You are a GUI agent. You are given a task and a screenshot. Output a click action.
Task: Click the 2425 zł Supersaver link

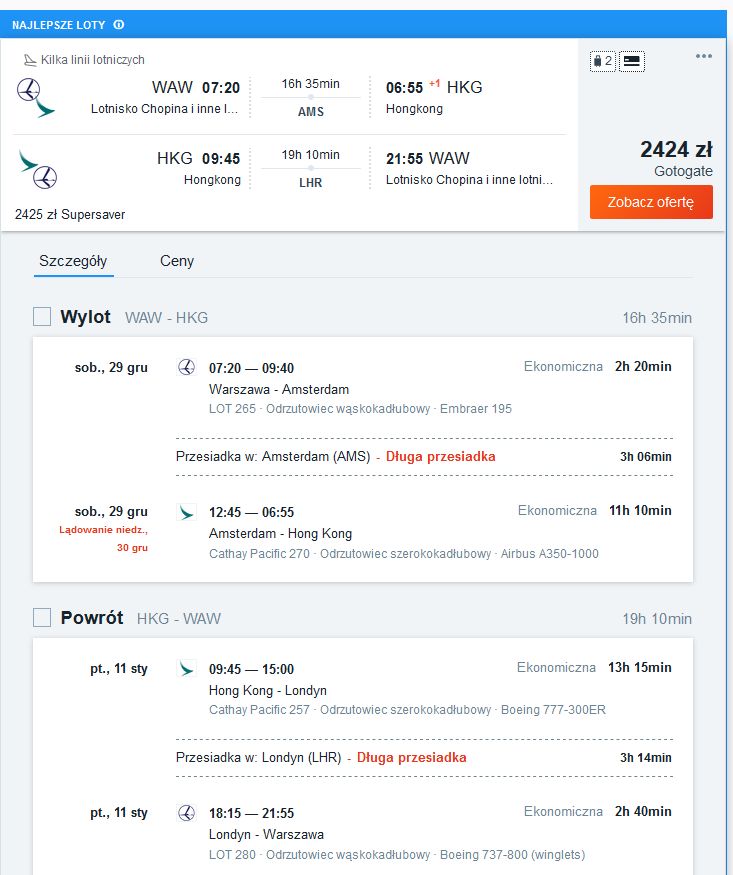pos(70,215)
